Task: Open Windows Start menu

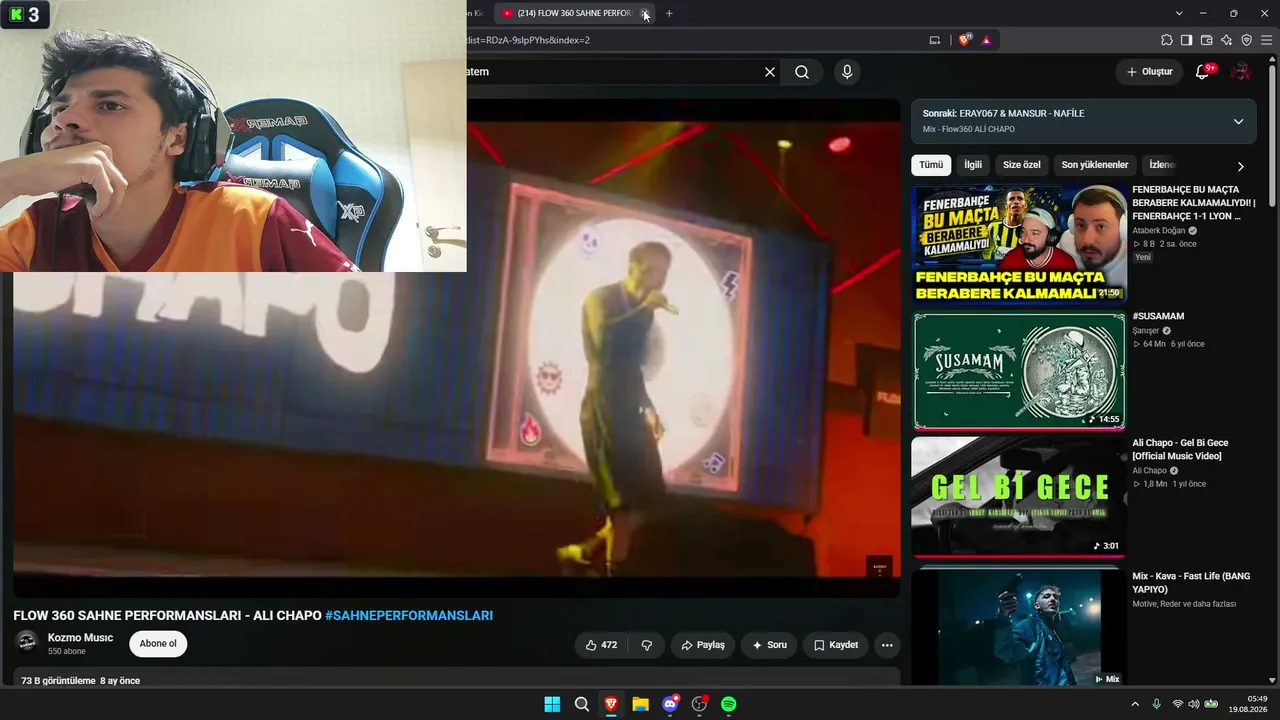Action: click(x=552, y=704)
